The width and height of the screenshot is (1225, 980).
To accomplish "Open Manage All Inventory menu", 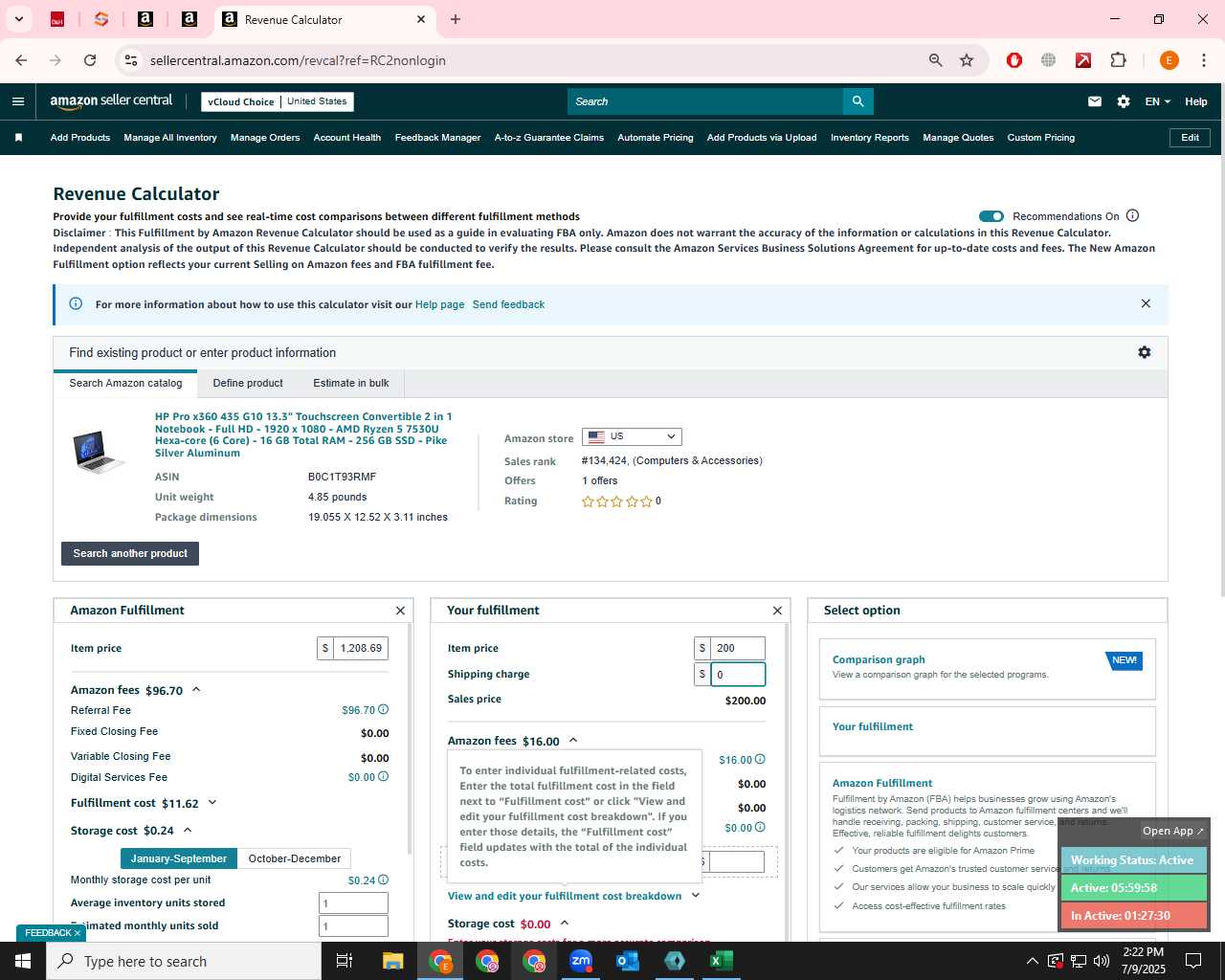I will (170, 138).
